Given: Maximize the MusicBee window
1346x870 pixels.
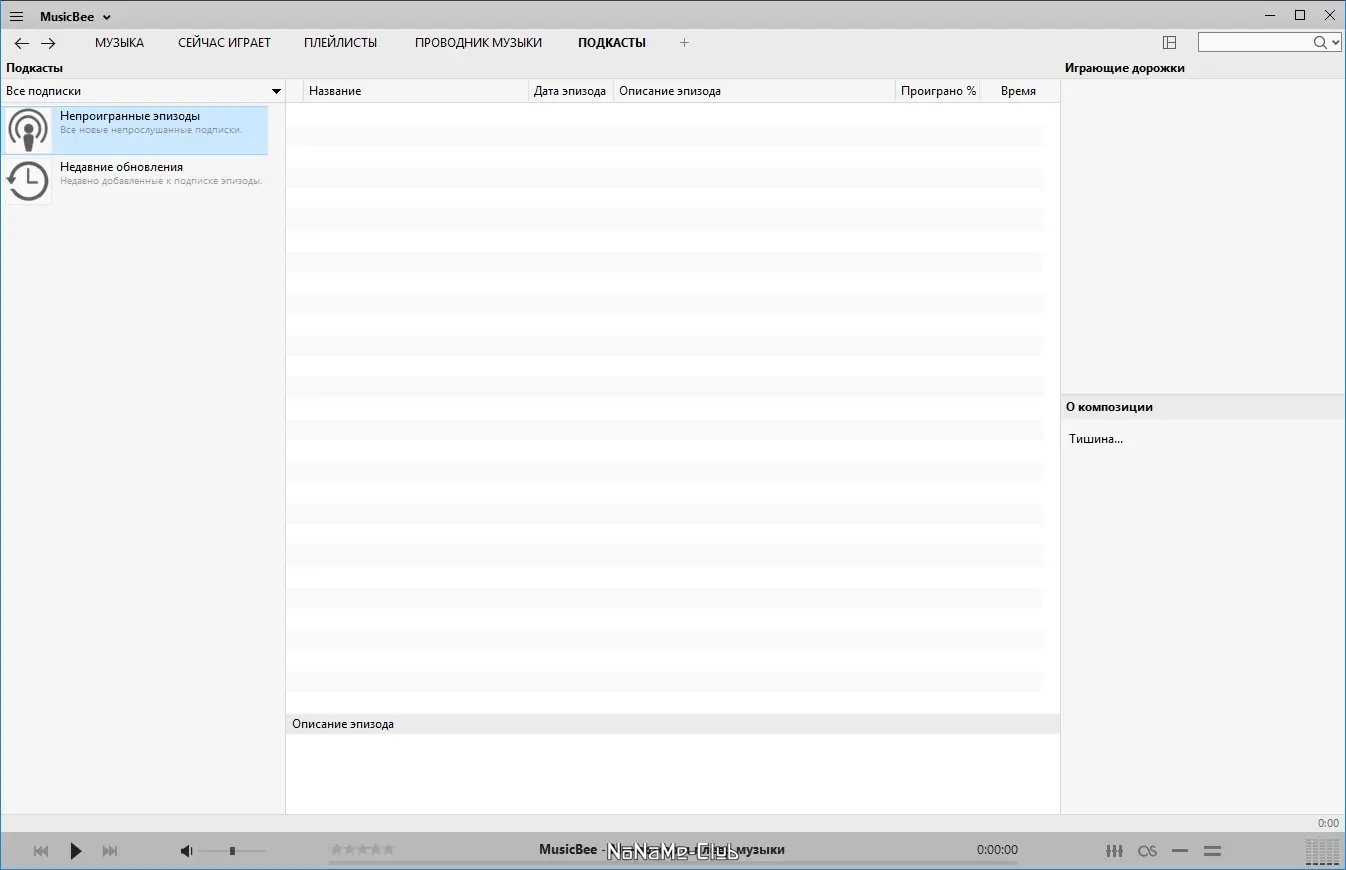Looking at the screenshot, I should 1300,15.
